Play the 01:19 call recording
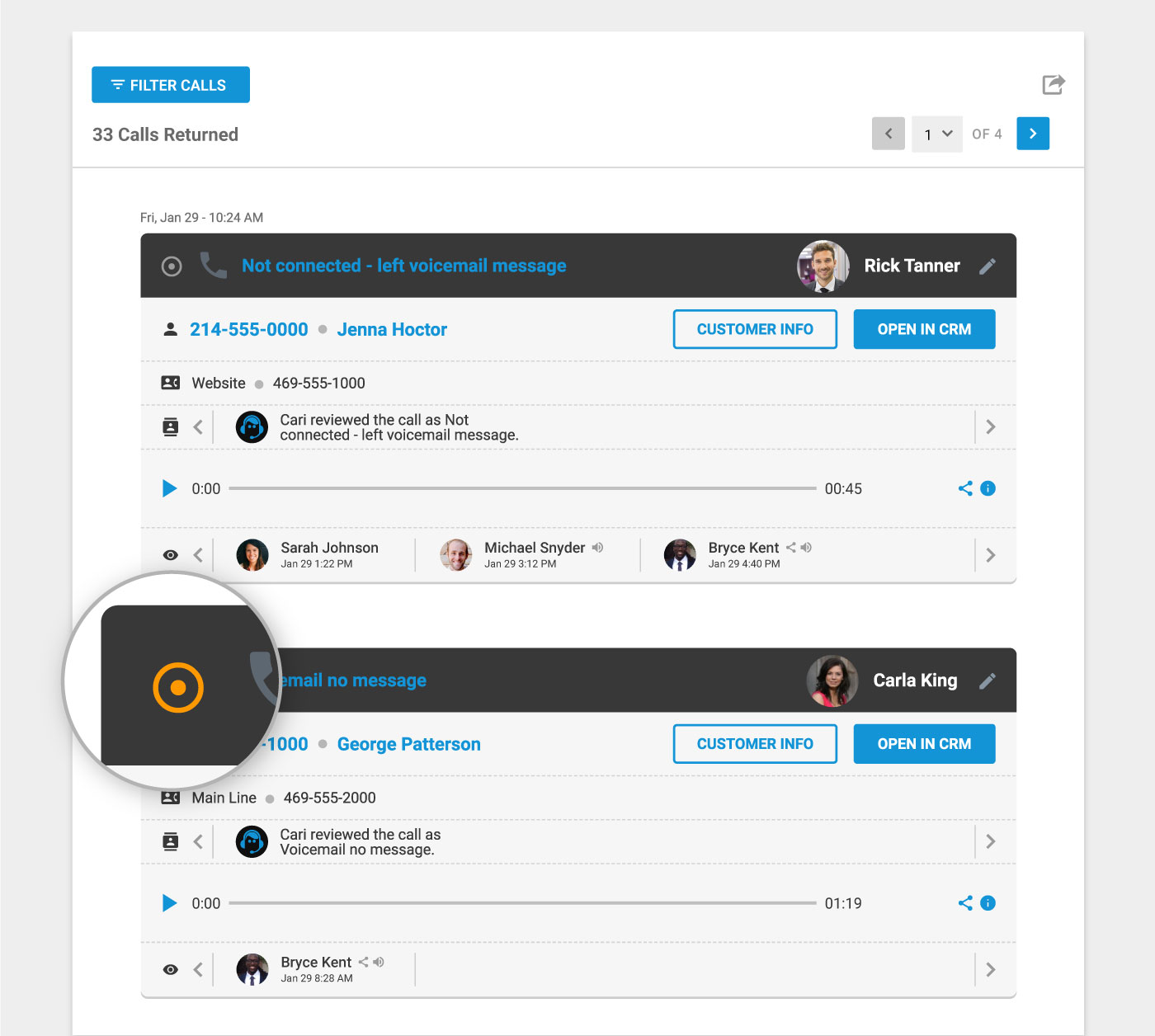 [170, 903]
